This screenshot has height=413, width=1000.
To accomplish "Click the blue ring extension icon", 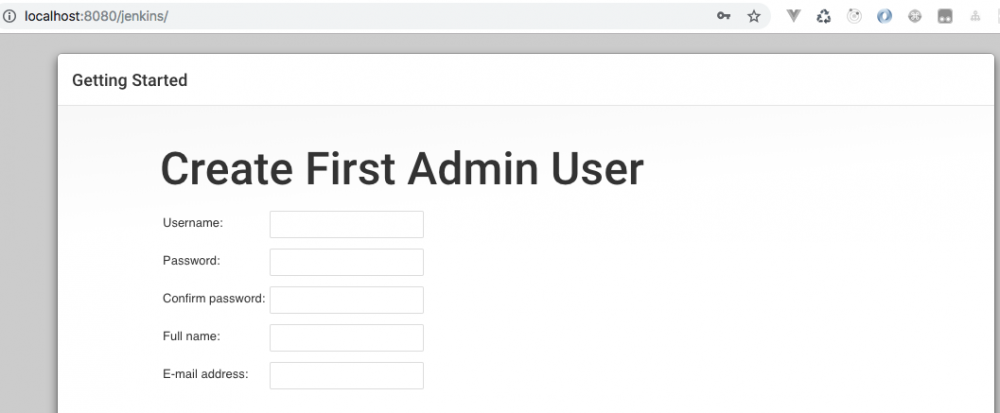I will coord(884,16).
